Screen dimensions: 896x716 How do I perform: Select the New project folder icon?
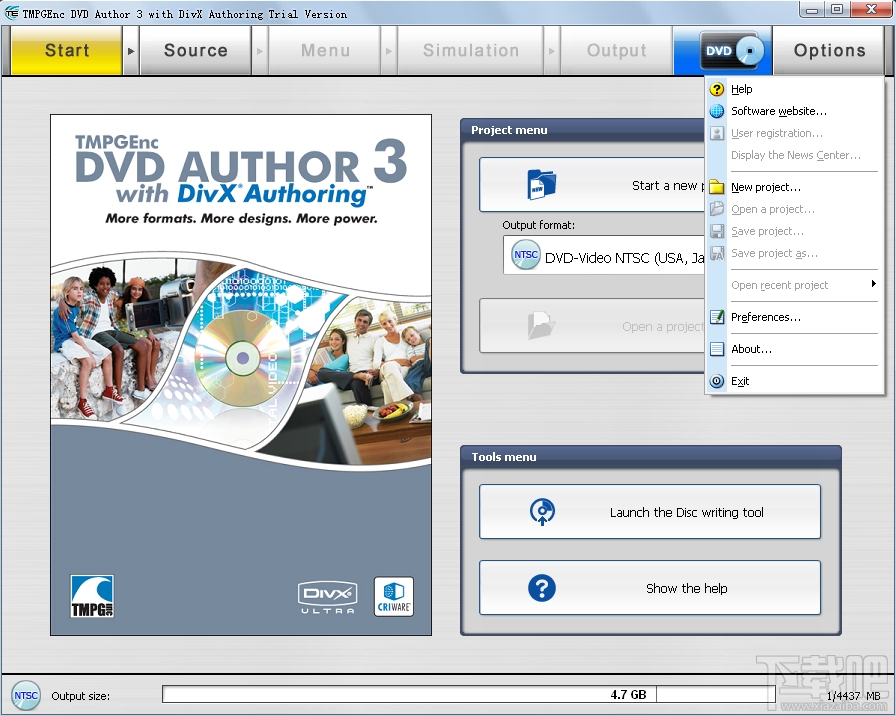718,187
